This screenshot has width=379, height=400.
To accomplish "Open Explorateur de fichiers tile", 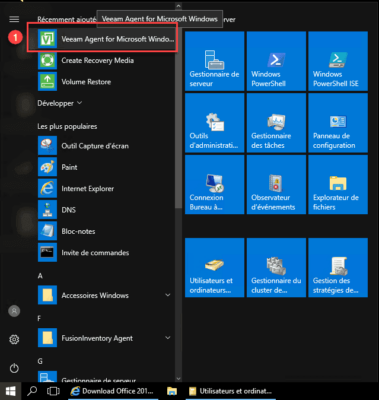I will 338,184.
